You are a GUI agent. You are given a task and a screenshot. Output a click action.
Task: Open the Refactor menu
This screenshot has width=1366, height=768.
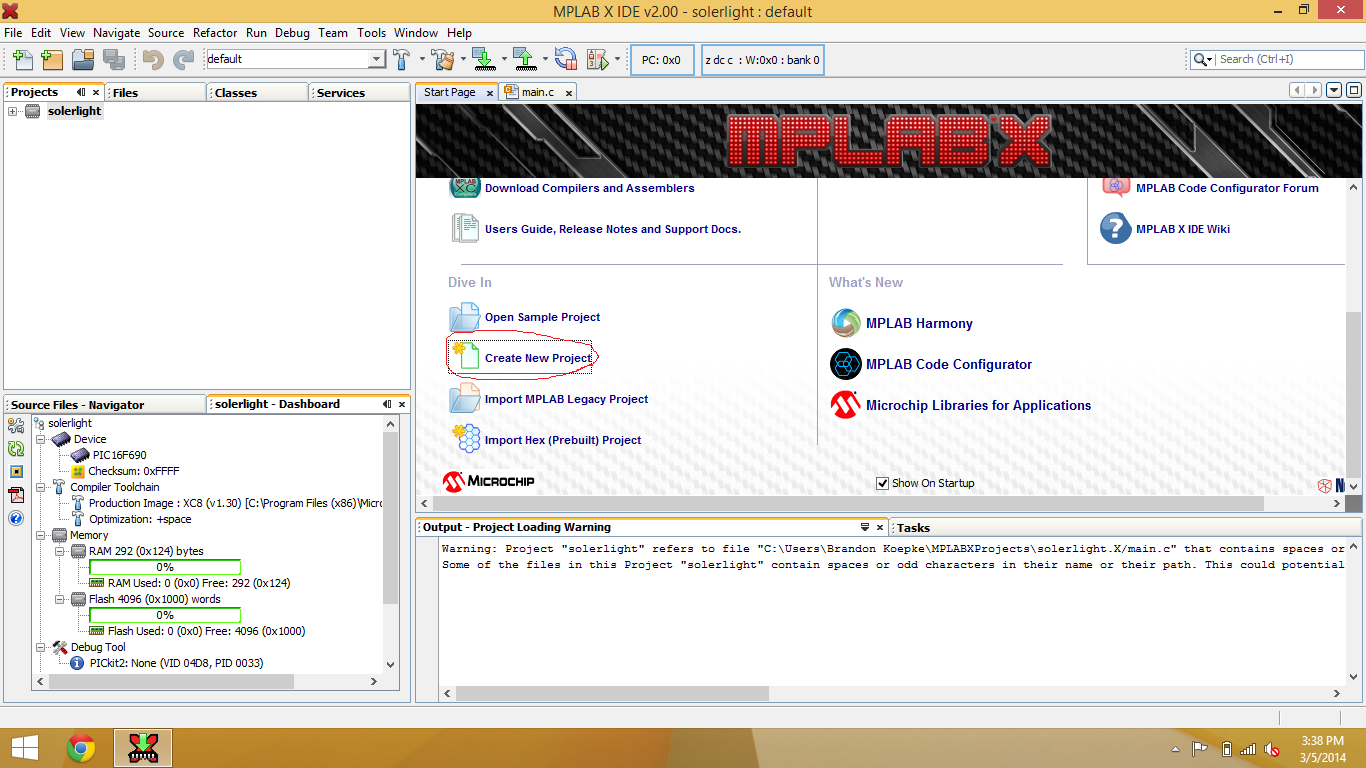tap(215, 32)
